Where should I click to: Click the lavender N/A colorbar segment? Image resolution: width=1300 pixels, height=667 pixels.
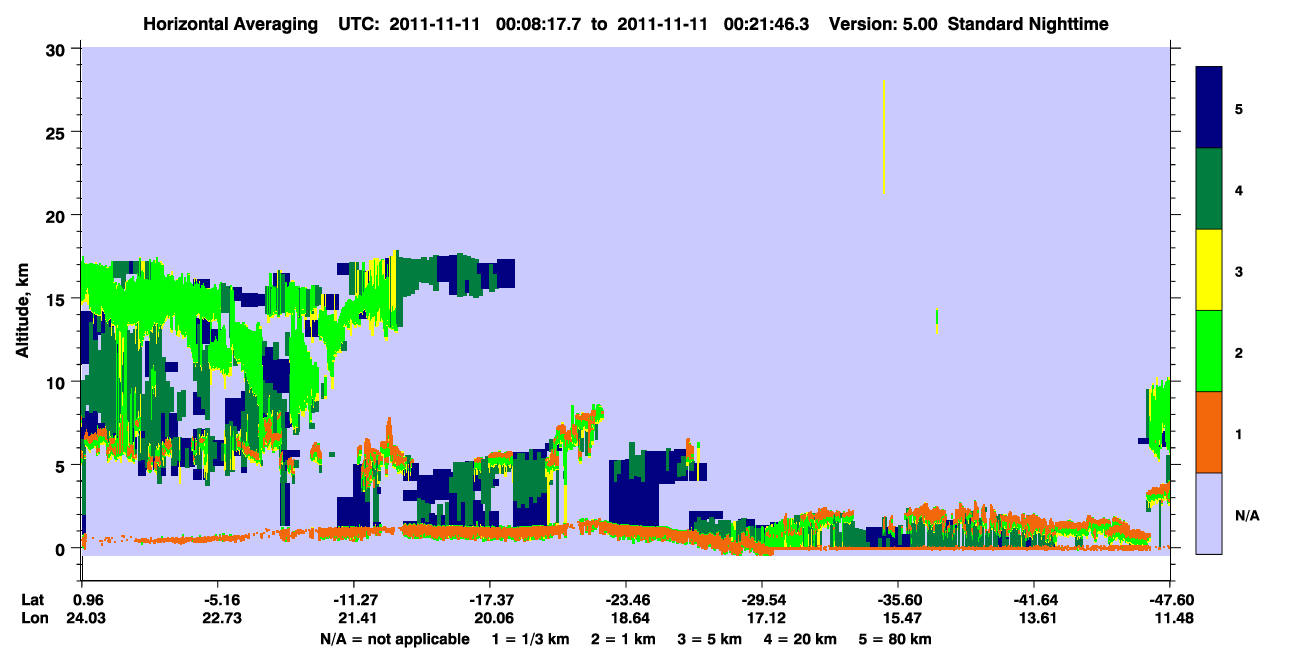(1209, 513)
